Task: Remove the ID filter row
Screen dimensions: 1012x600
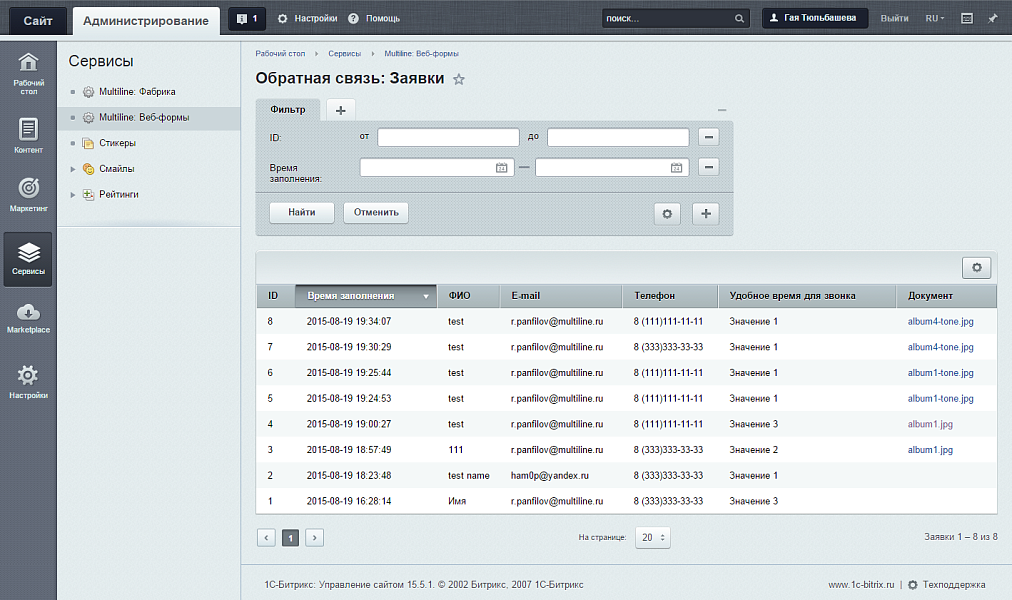Action: coord(709,138)
